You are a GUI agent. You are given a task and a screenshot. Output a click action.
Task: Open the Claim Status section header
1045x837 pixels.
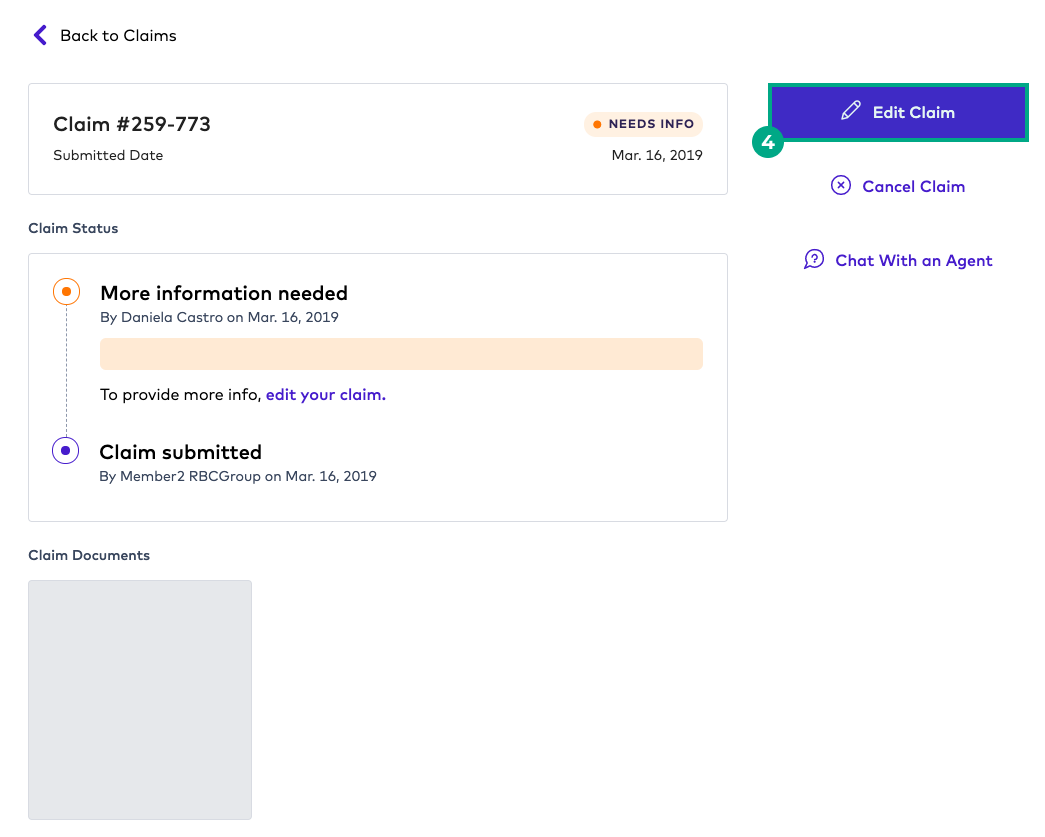coord(73,228)
